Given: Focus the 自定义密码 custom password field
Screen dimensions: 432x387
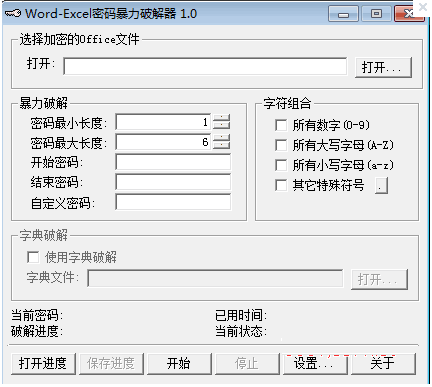Looking at the screenshot, I should (x=173, y=202).
